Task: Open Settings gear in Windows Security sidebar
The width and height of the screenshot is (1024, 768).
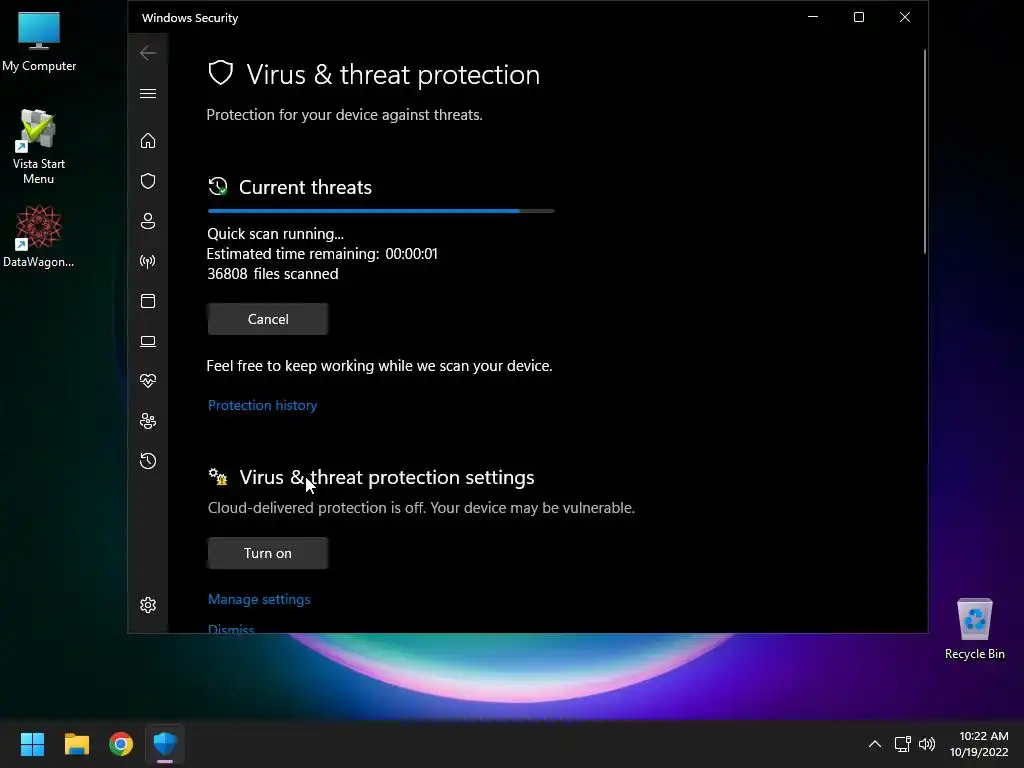Action: pos(148,605)
